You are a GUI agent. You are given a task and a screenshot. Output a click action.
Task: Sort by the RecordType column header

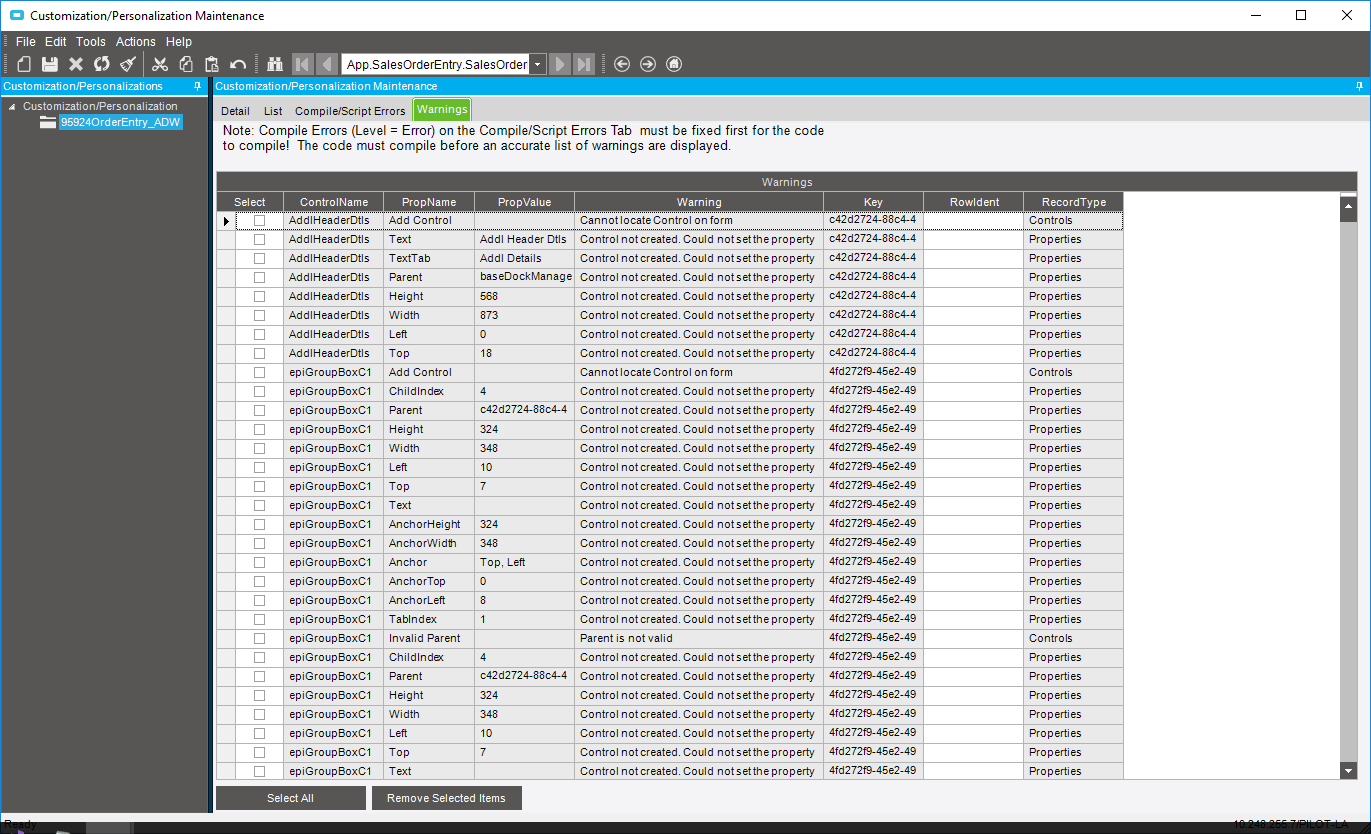(x=1073, y=202)
